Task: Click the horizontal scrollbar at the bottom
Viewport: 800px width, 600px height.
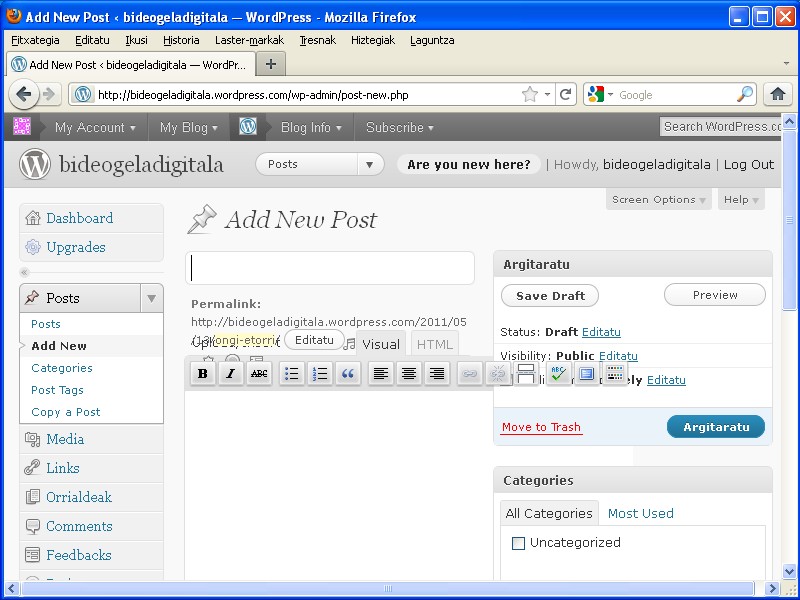Action: pyautogui.click(x=388, y=588)
